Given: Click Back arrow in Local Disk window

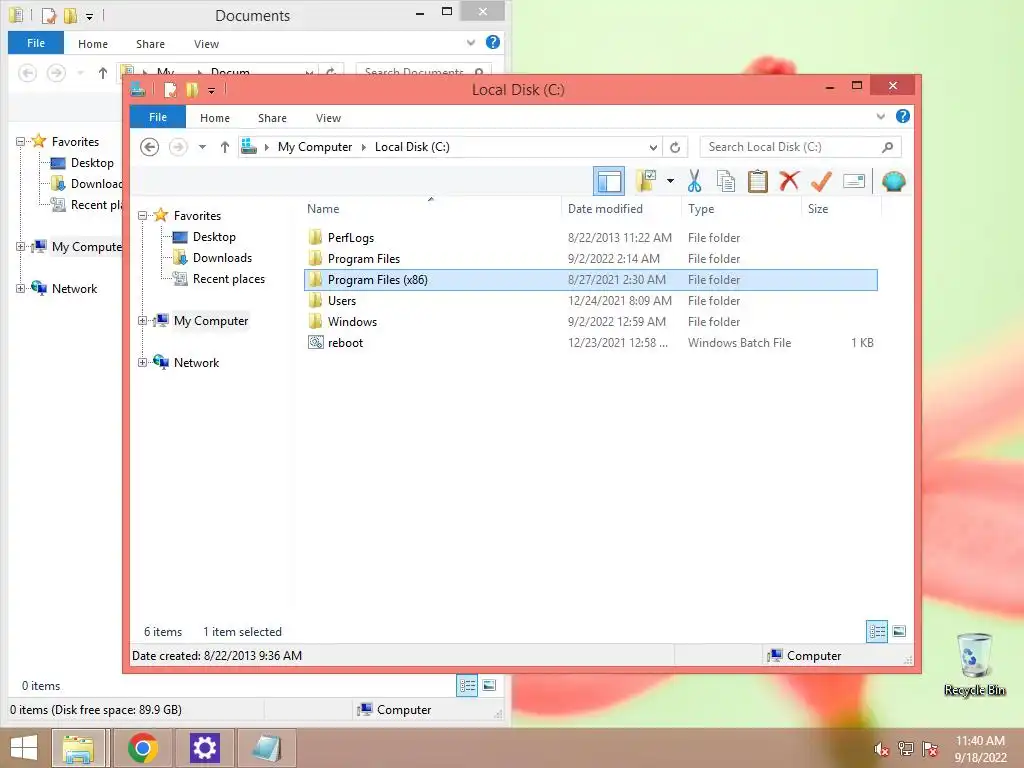Looking at the screenshot, I should (x=150, y=147).
